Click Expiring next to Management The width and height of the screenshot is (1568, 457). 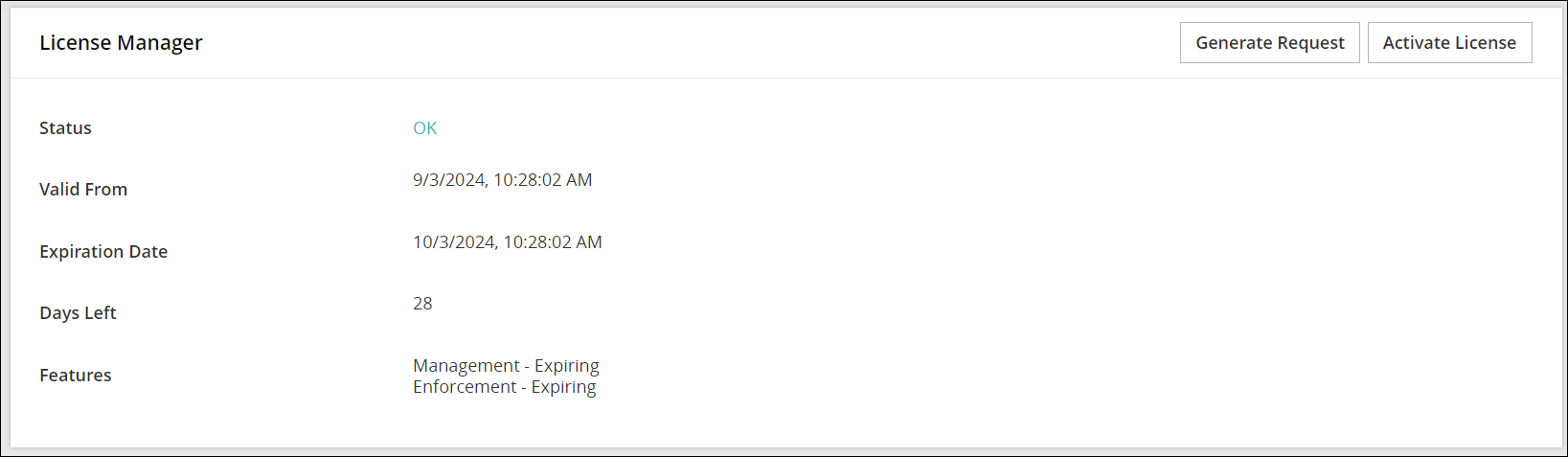tap(567, 366)
